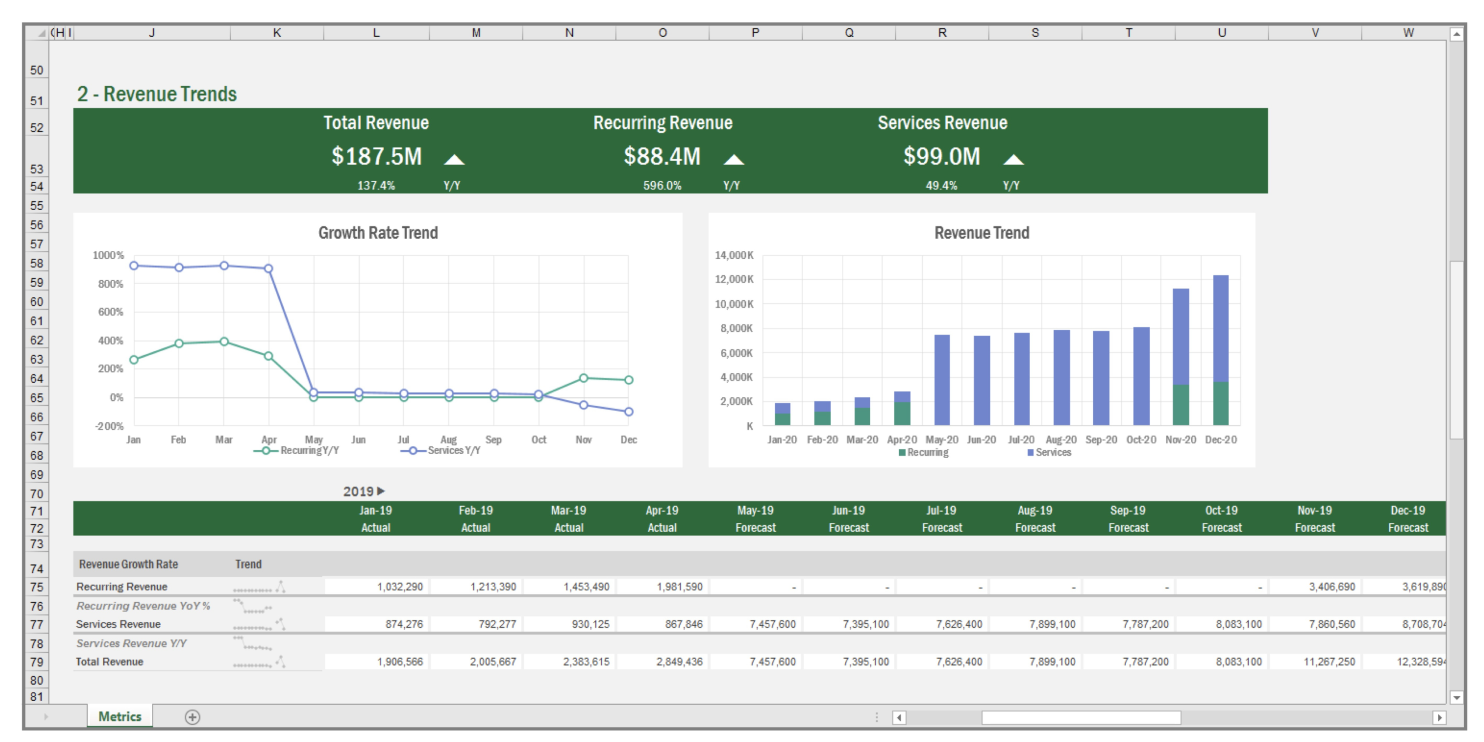Click the Select All corner triangle
1484x742 pixels.
tap(41, 33)
